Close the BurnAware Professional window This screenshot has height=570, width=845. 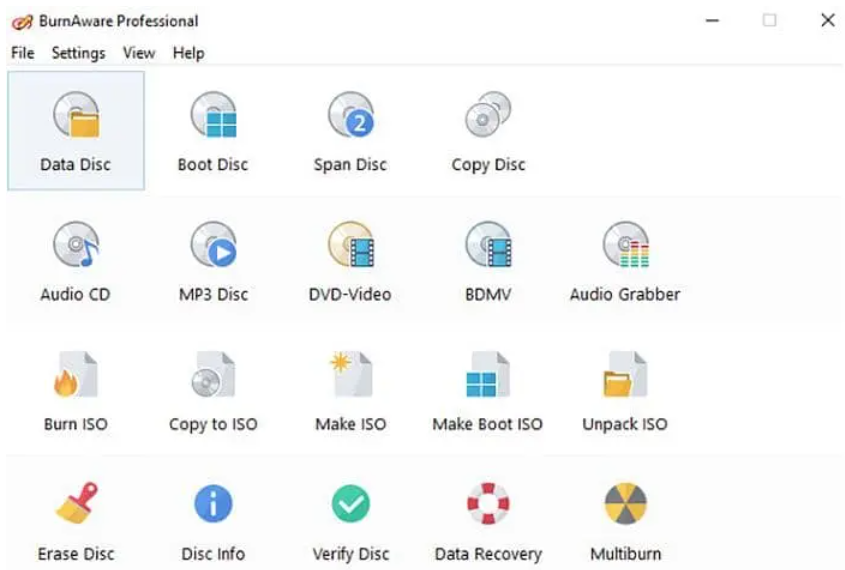click(x=828, y=20)
